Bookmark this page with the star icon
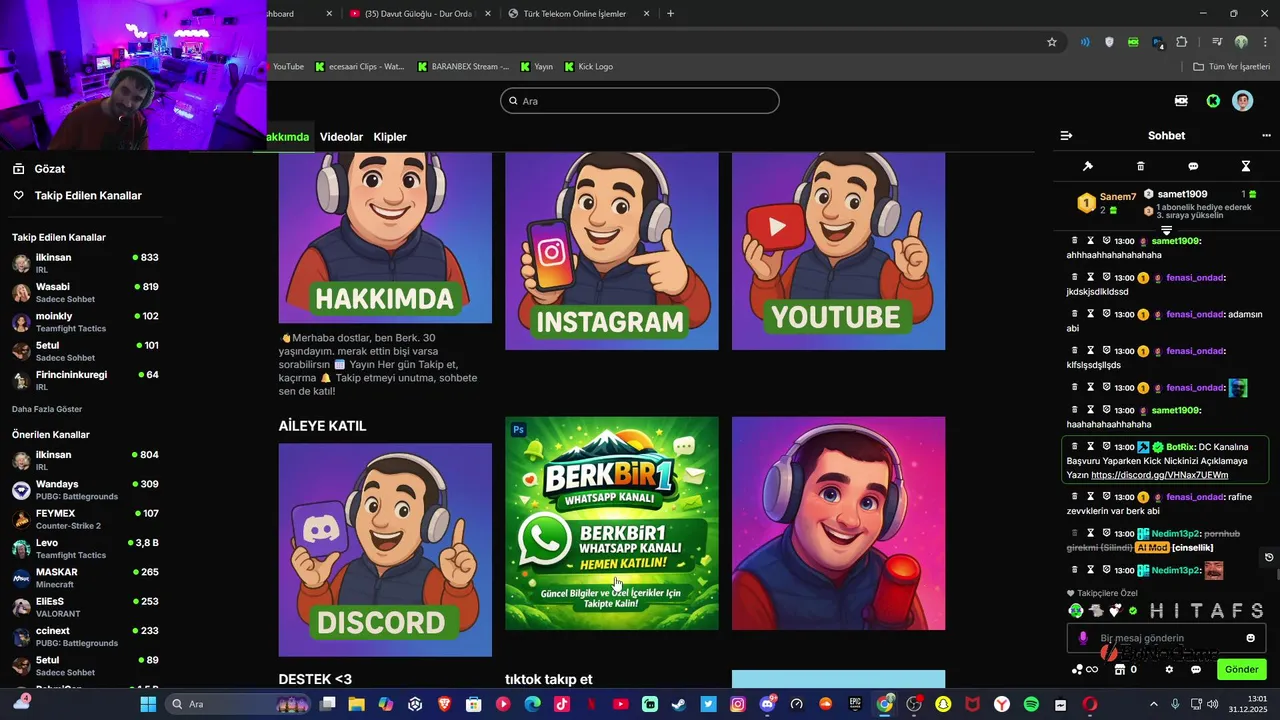The image size is (1280, 720). pos(1052,42)
